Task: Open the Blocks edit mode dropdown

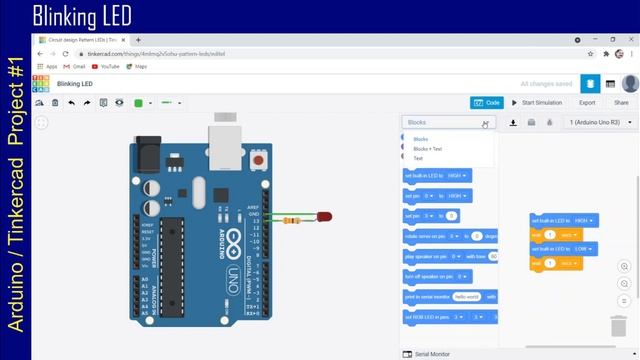Action: [x=449, y=122]
